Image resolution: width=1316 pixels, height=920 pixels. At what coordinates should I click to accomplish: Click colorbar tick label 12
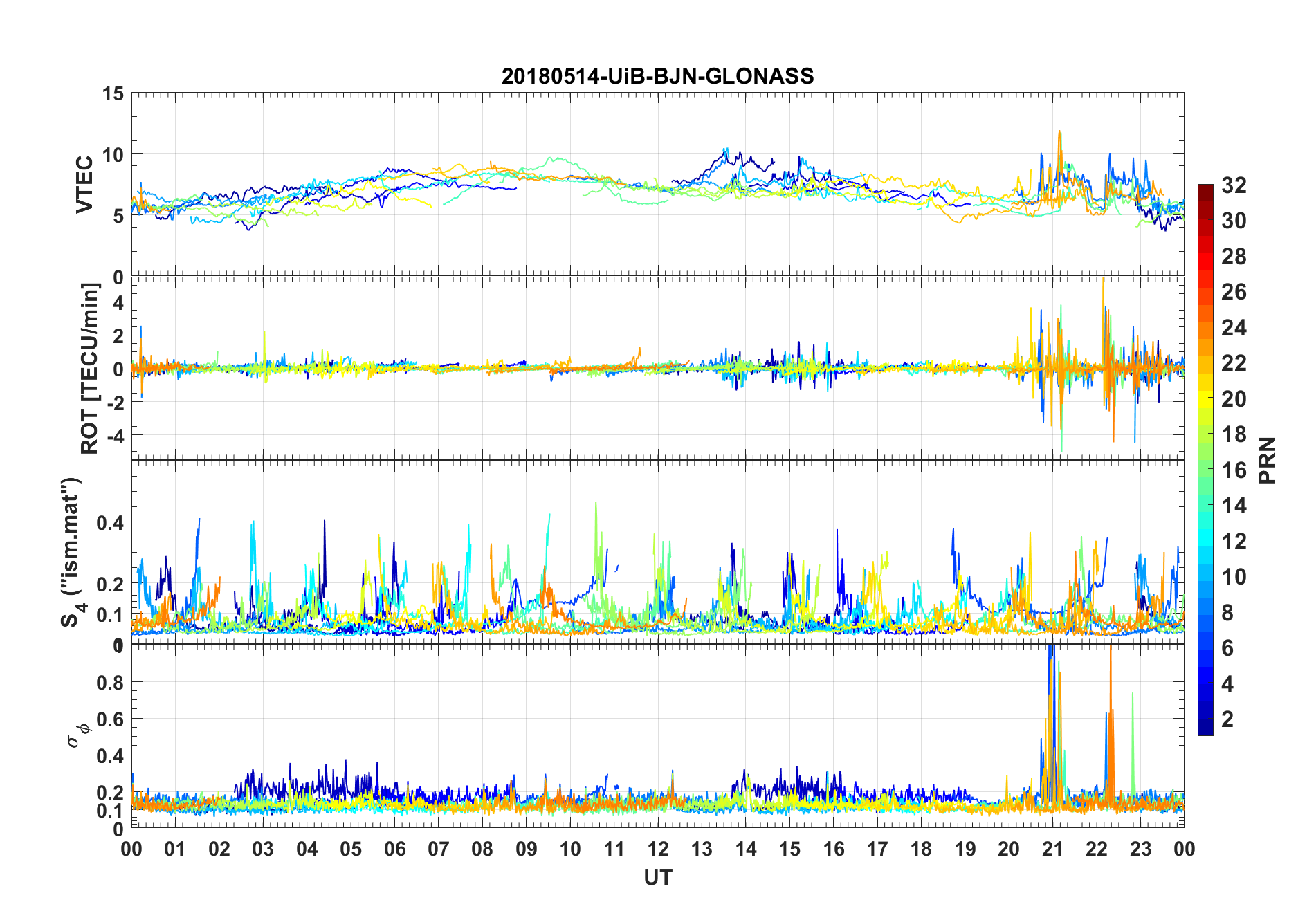1234,541
